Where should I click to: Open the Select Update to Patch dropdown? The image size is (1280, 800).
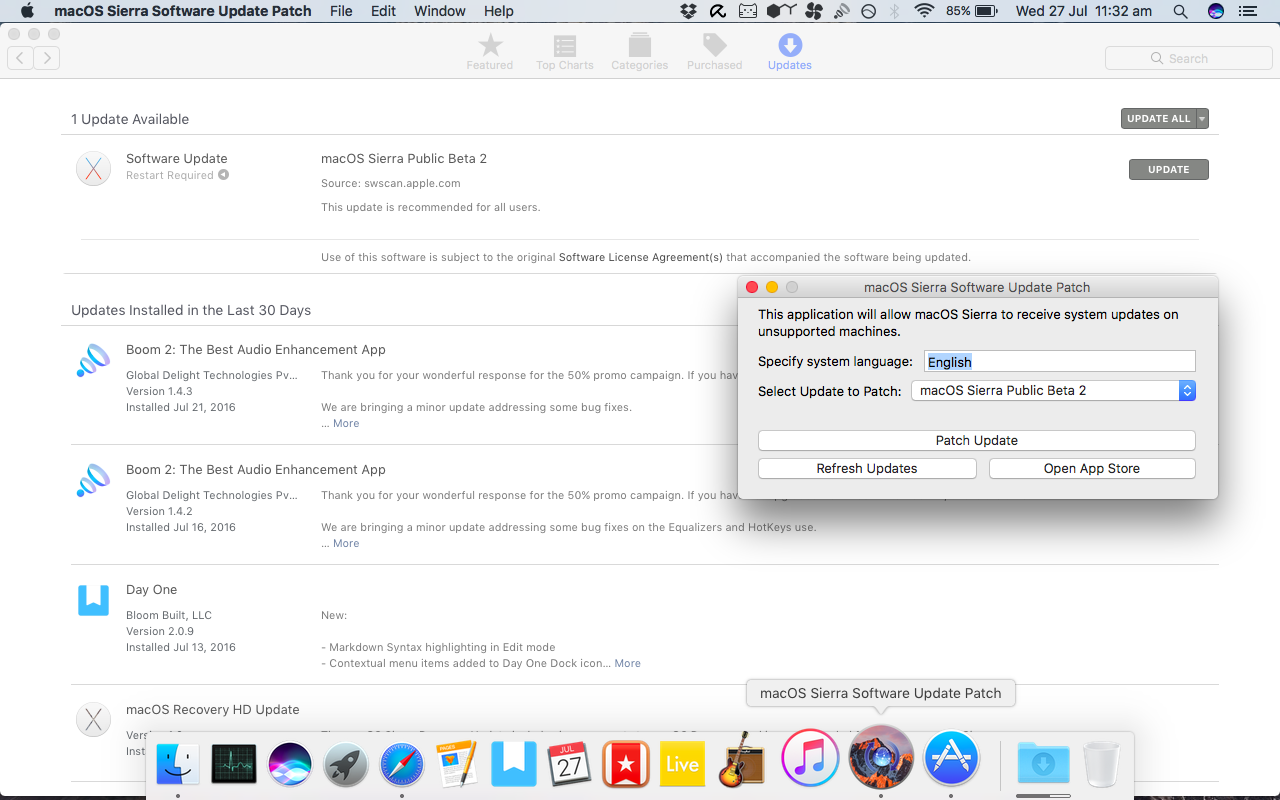click(1053, 390)
